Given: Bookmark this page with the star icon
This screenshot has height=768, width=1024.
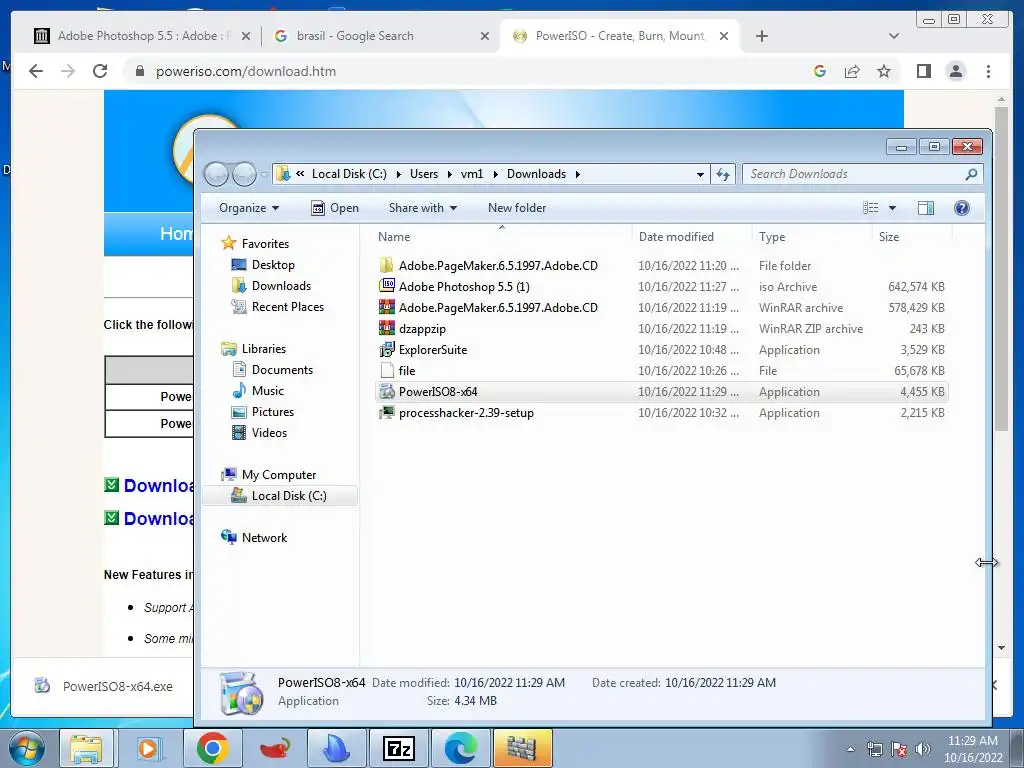Looking at the screenshot, I should coord(884,71).
